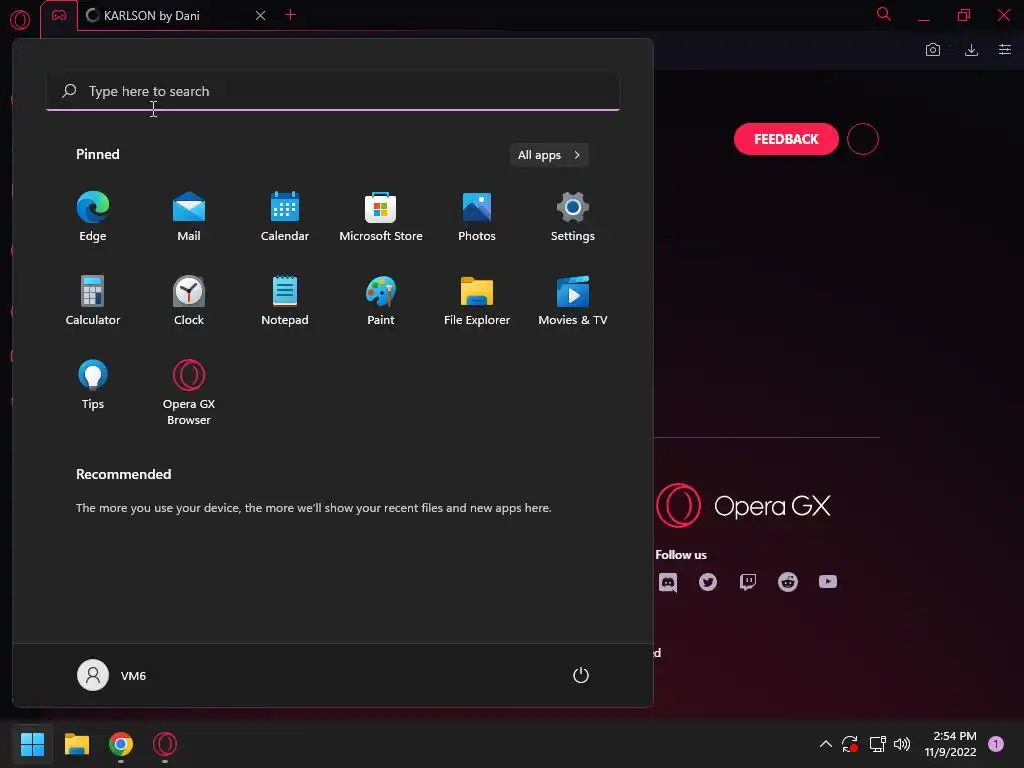Open the Tips app

pos(93,385)
